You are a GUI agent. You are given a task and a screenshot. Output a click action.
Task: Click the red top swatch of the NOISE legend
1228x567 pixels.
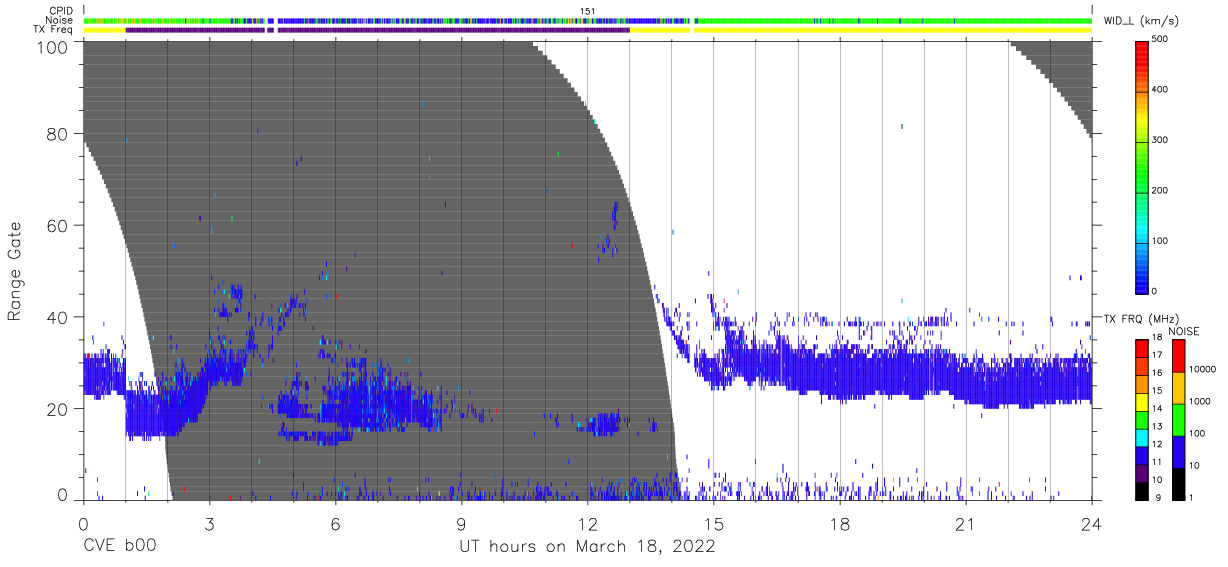[1177, 355]
